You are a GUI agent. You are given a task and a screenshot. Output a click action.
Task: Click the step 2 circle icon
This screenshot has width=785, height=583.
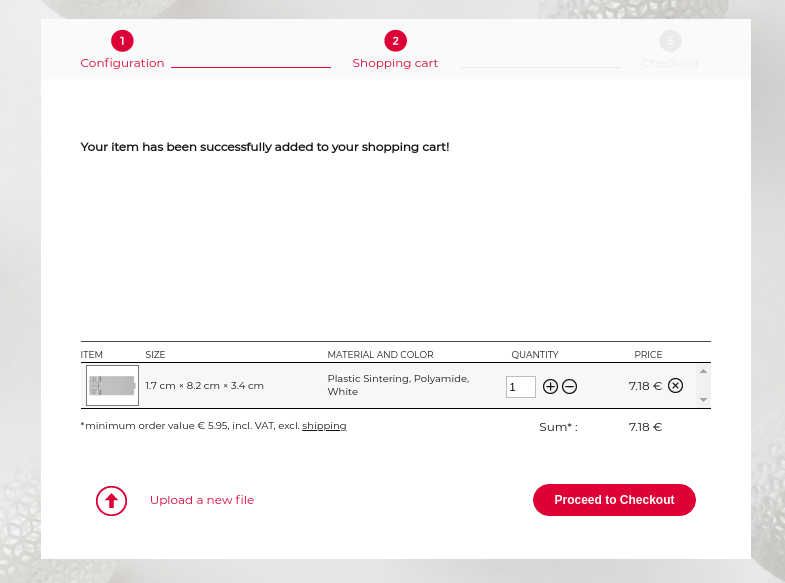pos(396,41)
